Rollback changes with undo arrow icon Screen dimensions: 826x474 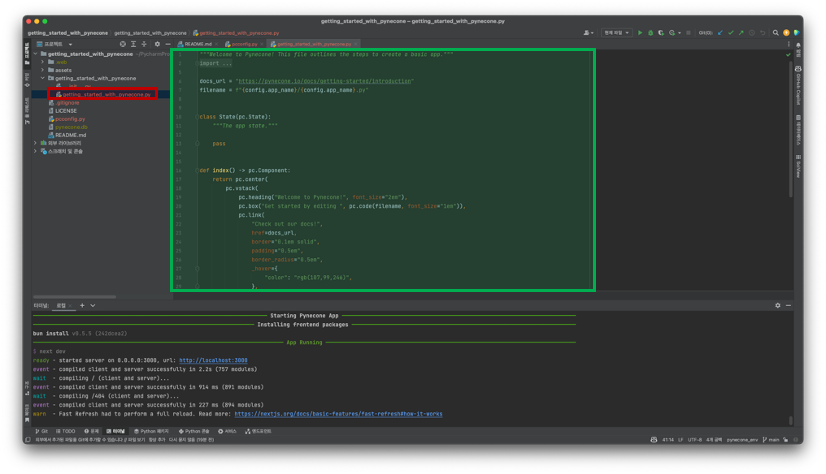pyautogui.click(x=762, y=33)
